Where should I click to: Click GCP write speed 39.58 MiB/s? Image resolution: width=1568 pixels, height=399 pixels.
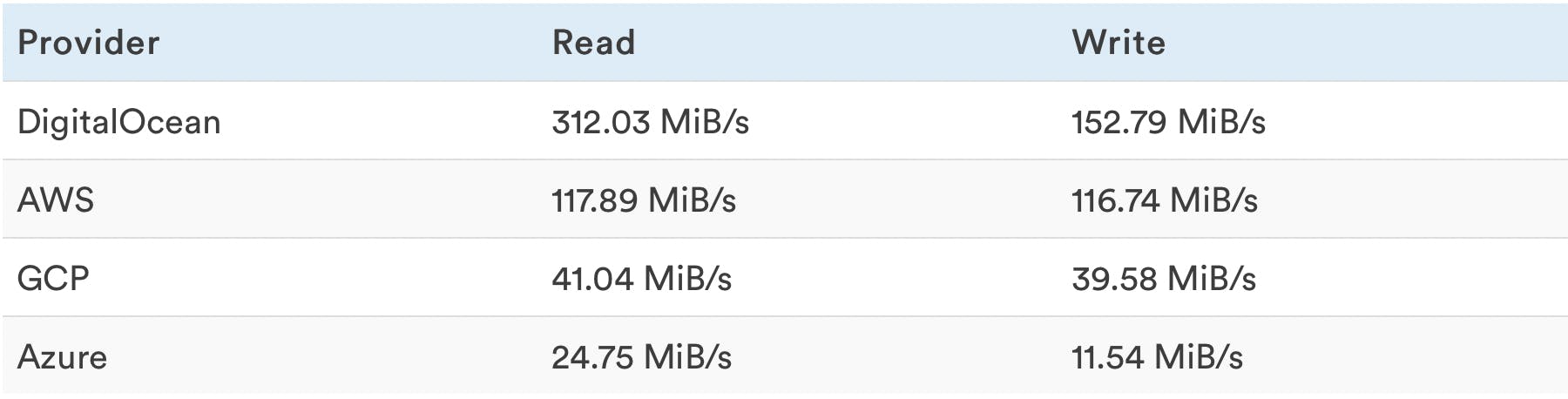point(1164,279)
